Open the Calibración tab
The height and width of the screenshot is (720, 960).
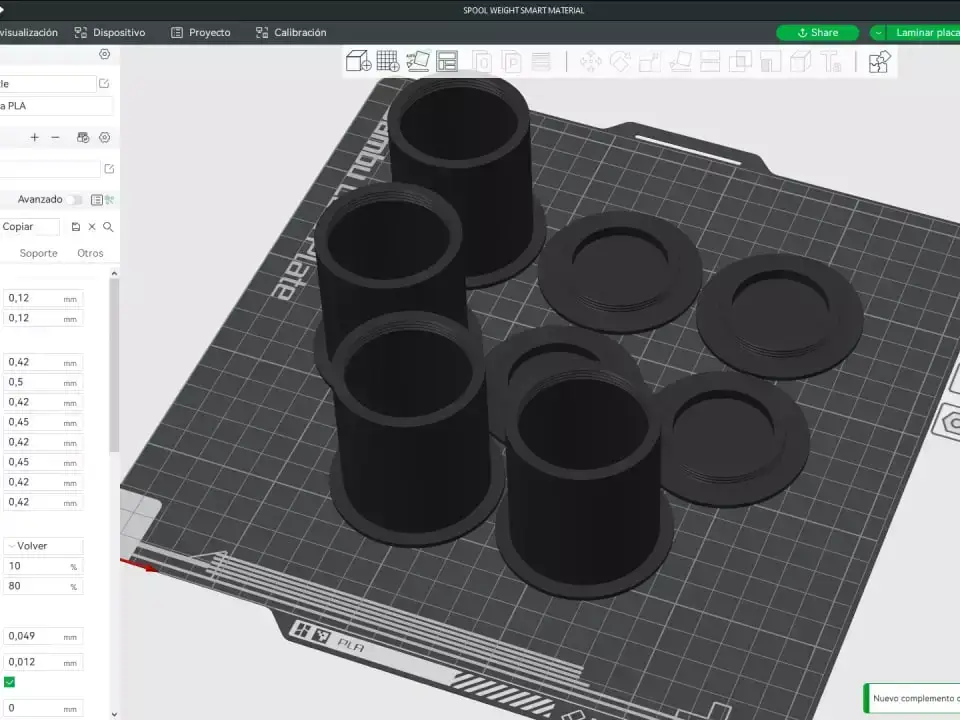point(291,32)
